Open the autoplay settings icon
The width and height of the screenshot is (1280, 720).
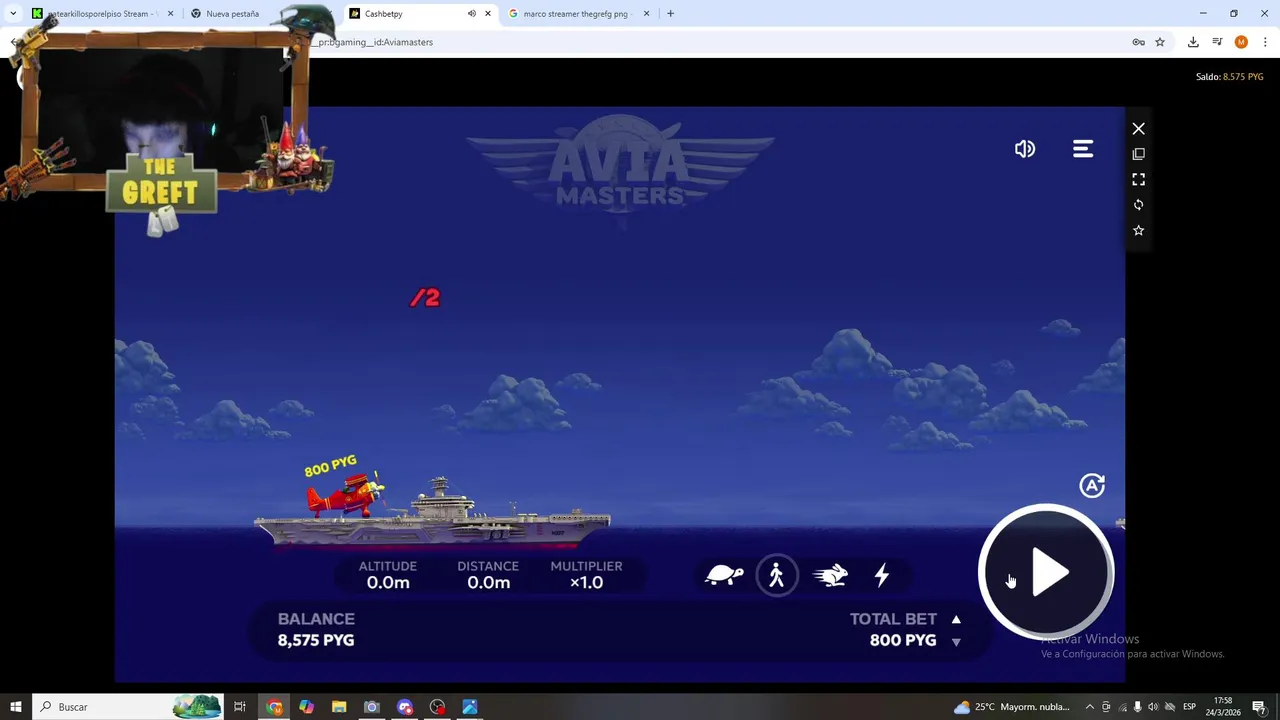1092,486
